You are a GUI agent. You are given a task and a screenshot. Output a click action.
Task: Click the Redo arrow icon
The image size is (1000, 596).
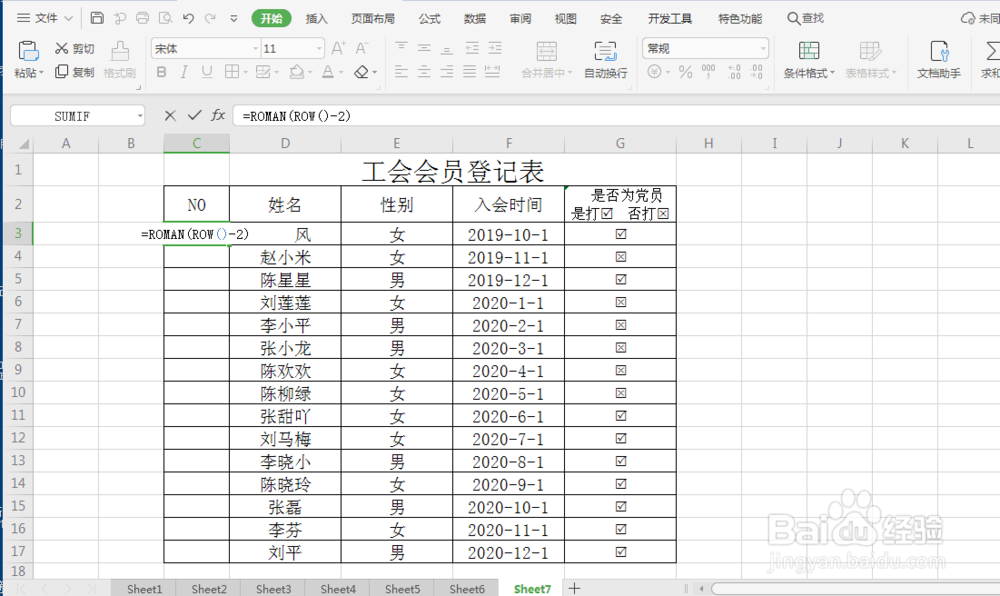pyautogui.click(x=210, y=18)
